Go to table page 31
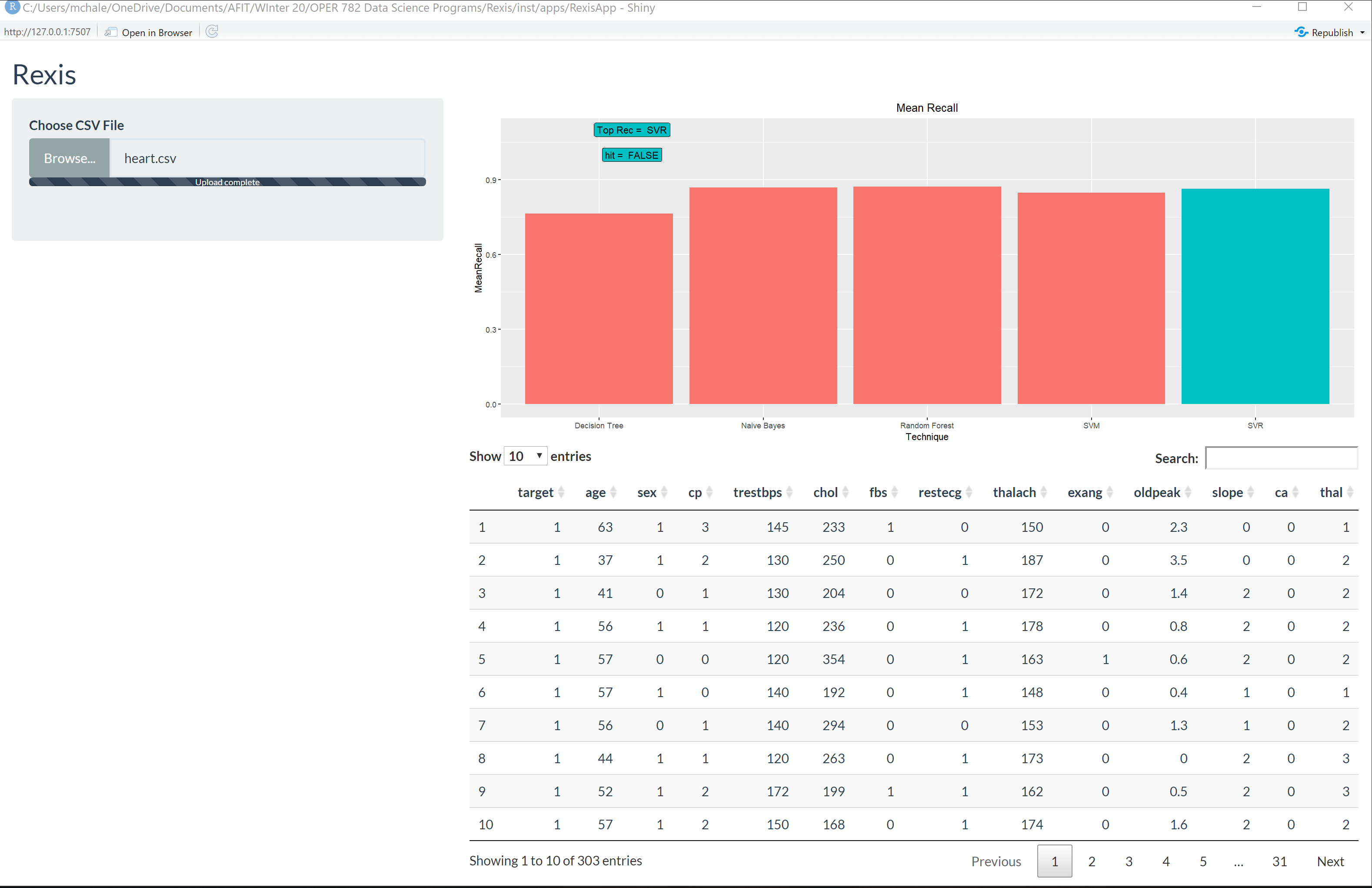This screenshot has width=1372, height=888. tap(1279, 861)
